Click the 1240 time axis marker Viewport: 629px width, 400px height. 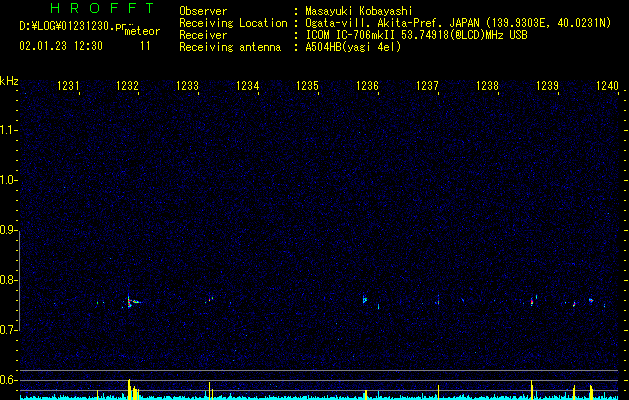pos(607,86)
